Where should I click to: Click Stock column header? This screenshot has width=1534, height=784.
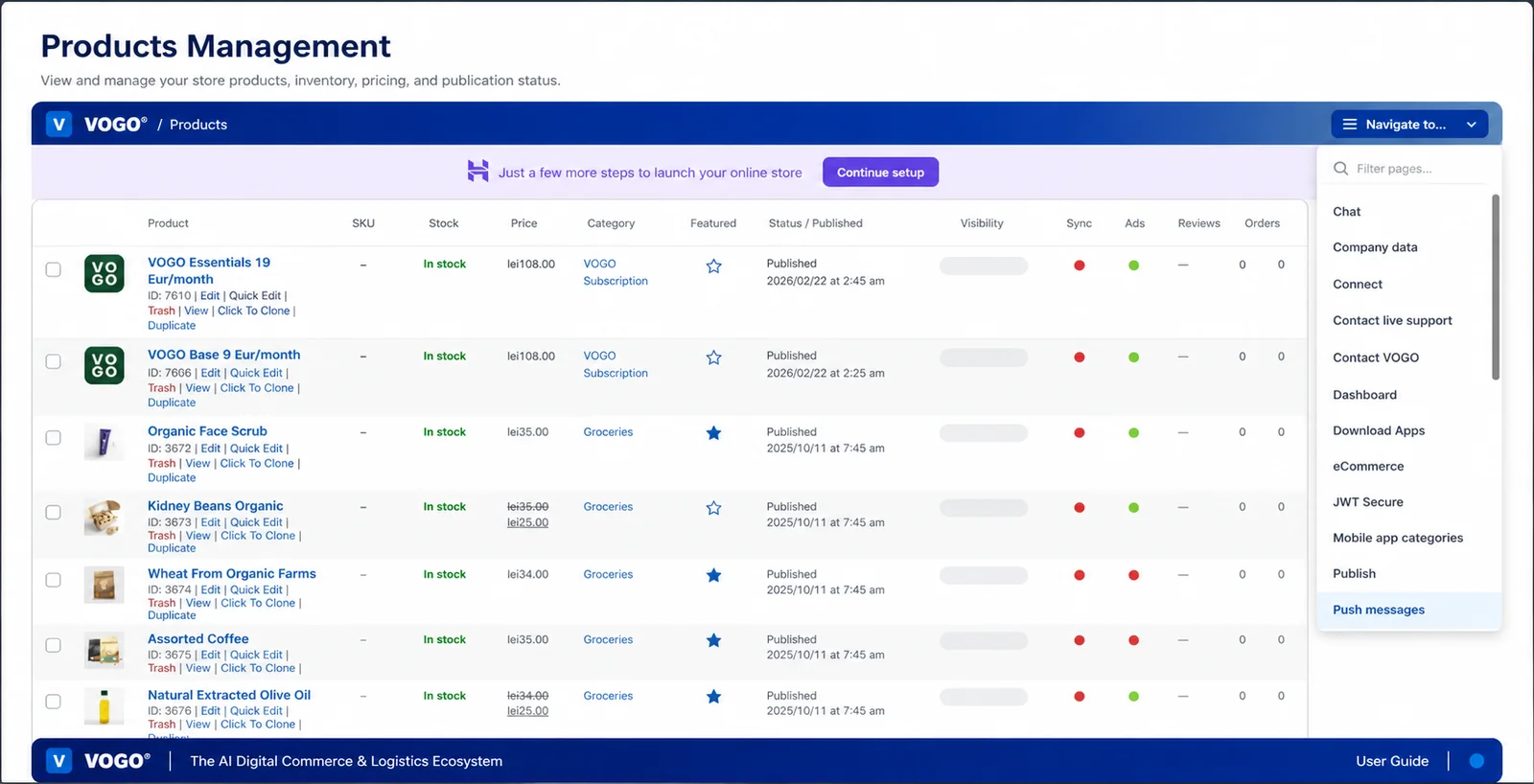click(x=443, y=223)
